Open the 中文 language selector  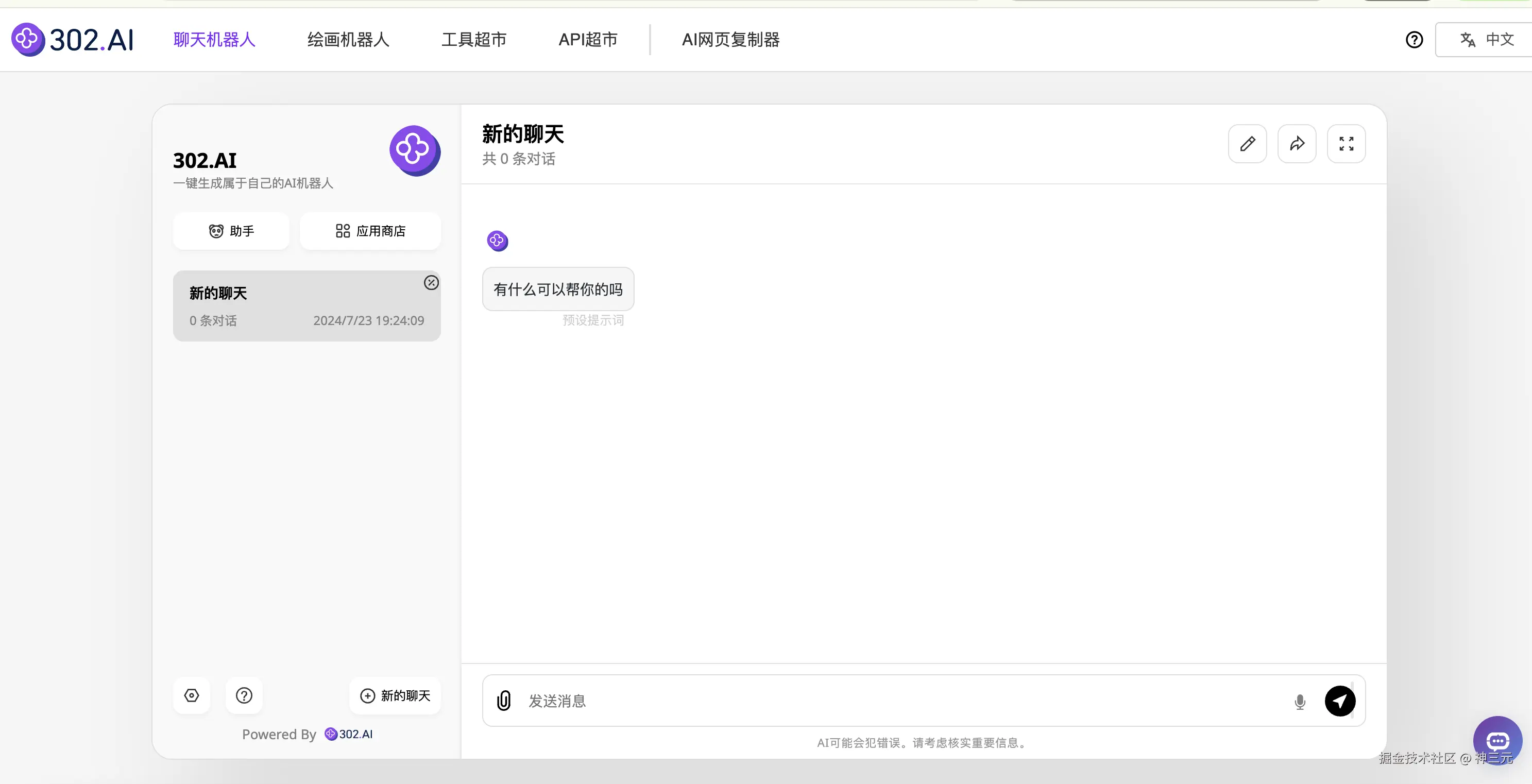click(x=1487, y=40)
